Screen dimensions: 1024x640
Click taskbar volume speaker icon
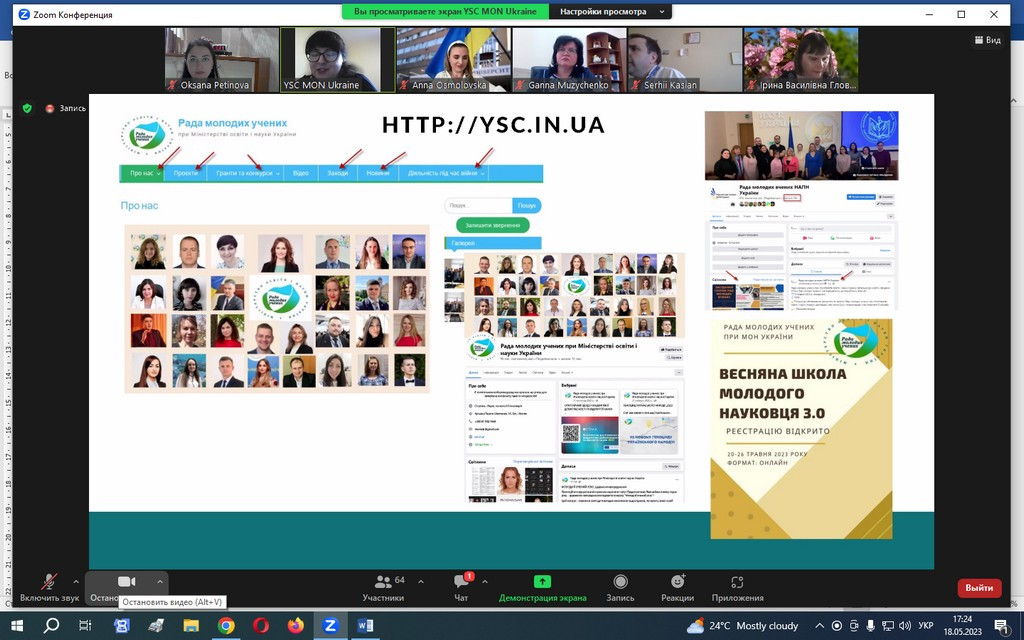(x=905, y=626)
